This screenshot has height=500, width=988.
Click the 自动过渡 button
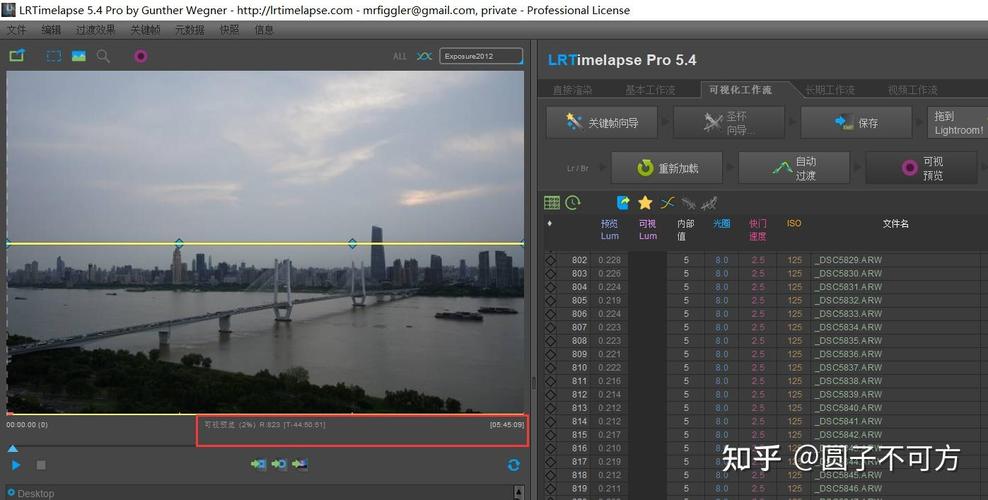794,168
